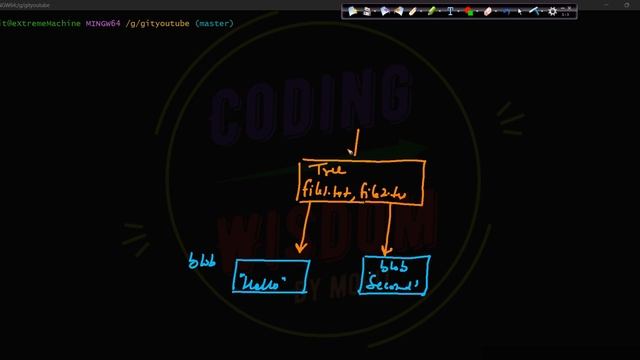Minimize the terminal window

pos(606,5)
